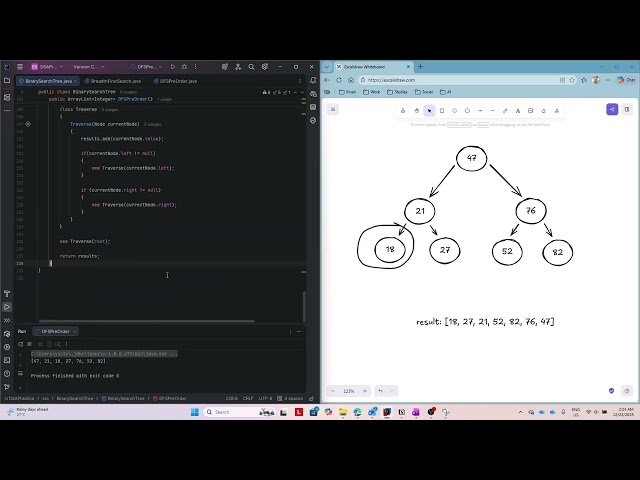Open IntelliJ Search Everywhere magnifier
640x480 pixels.
251,67
